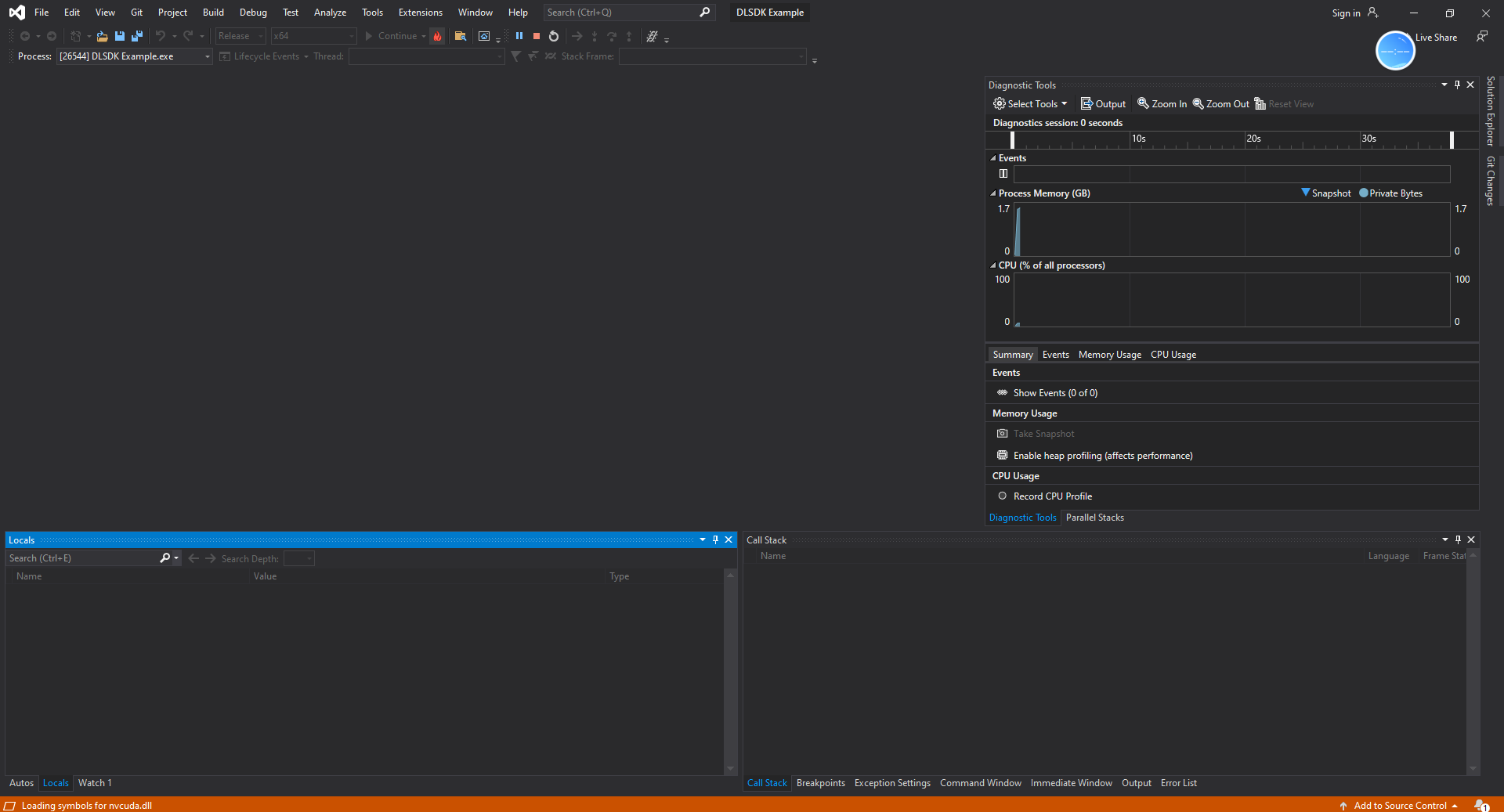
Task: Open the Solution Explorer side tab
Action: [x=1491, y=111]
